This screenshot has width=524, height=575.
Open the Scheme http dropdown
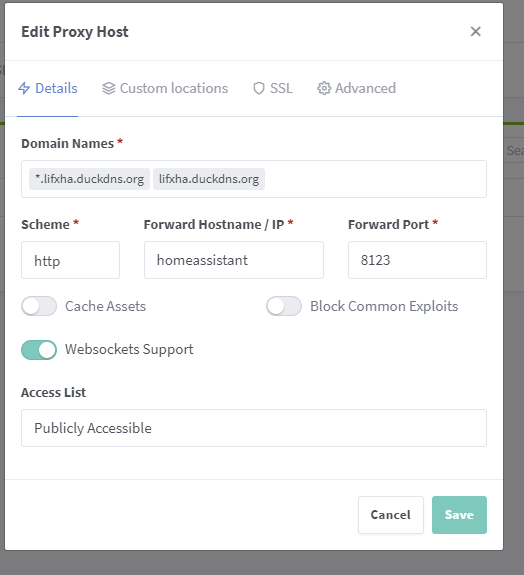[x=70, y=260]
